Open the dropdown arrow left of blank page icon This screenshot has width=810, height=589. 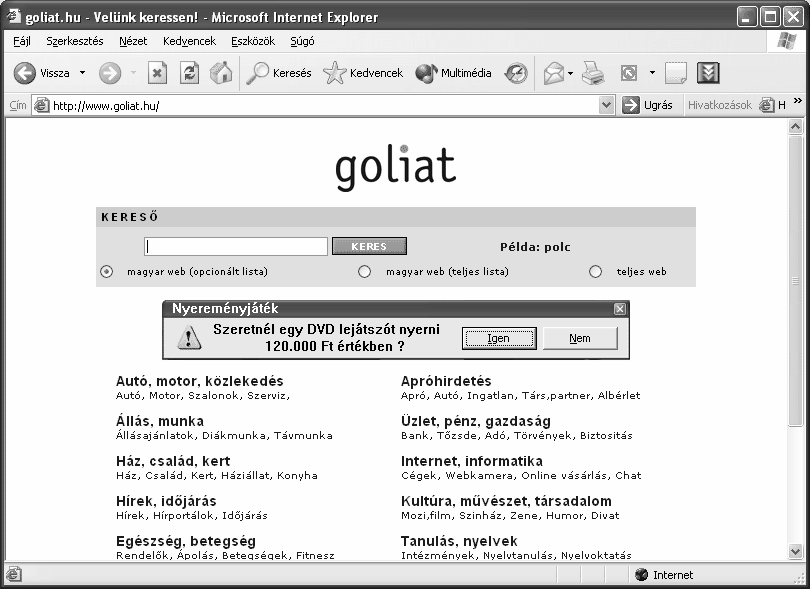tap(652, 73)
